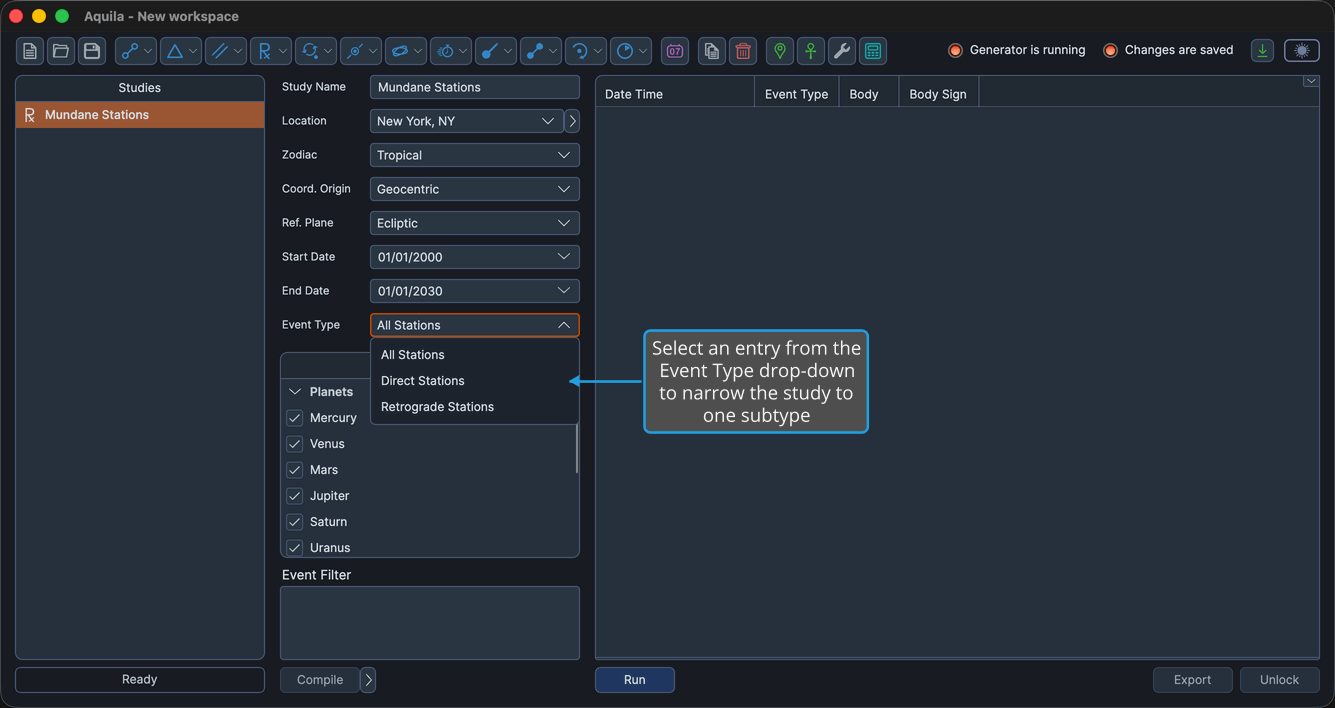Click the Export button
The image size is (1335, 708).
coord(1193,680)
